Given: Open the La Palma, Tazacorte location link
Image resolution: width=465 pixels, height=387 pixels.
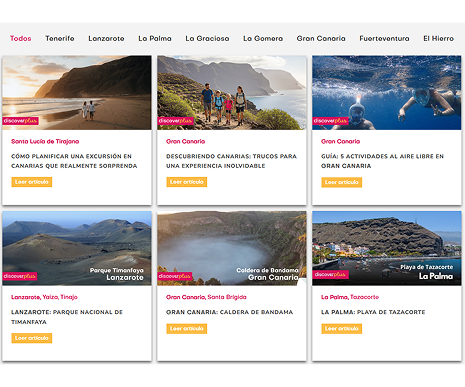Looking at the screenshot, I should coord(350,297).
